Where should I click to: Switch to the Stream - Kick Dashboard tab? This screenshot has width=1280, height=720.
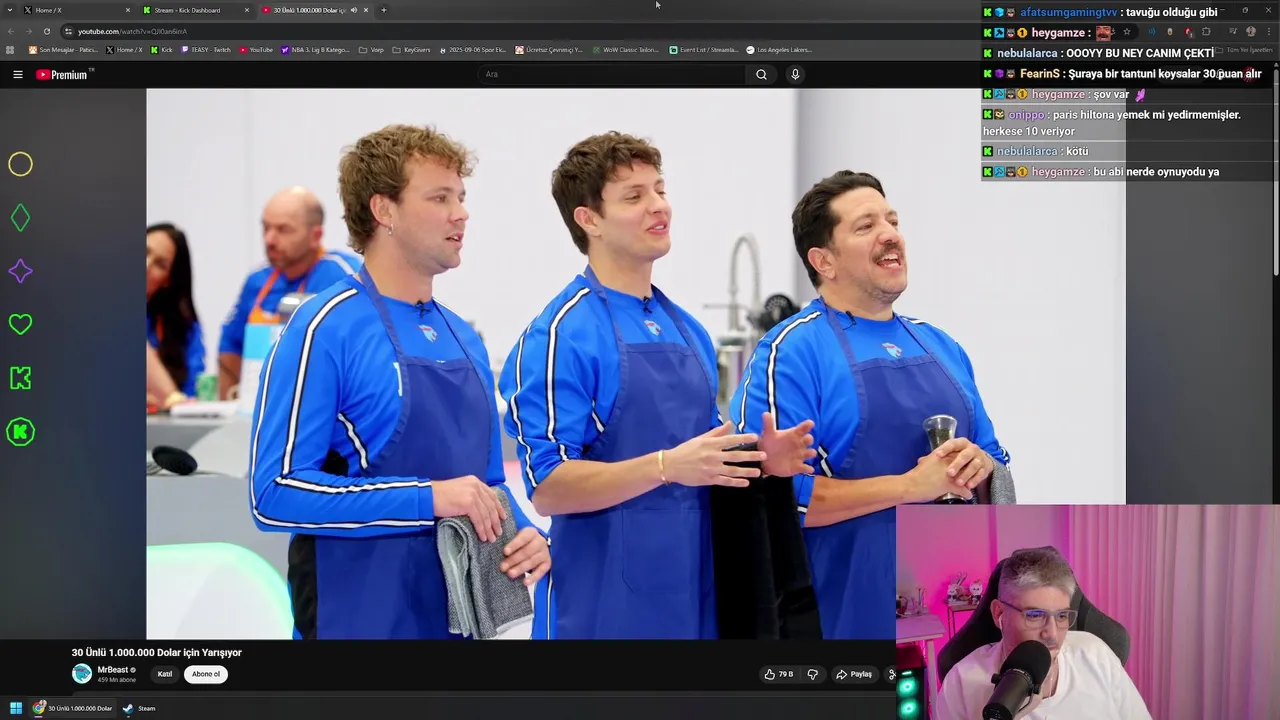[x=196, y=10]
